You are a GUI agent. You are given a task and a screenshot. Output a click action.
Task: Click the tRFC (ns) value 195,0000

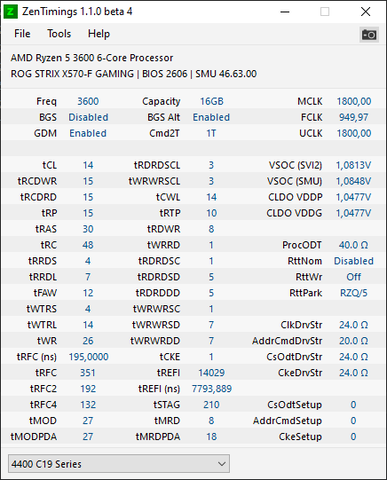click(88, 357)
